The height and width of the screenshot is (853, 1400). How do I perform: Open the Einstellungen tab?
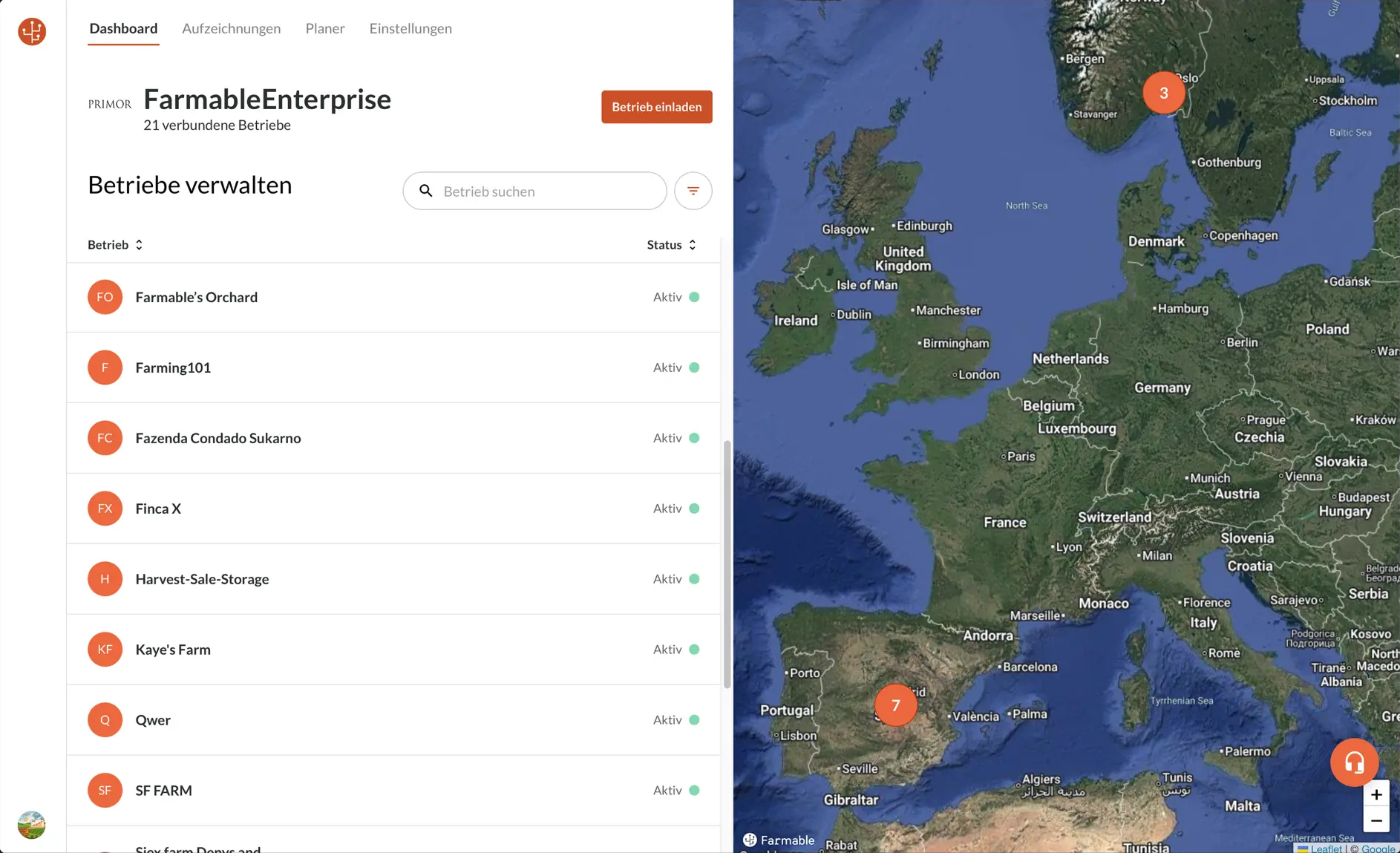coord(410,28)
